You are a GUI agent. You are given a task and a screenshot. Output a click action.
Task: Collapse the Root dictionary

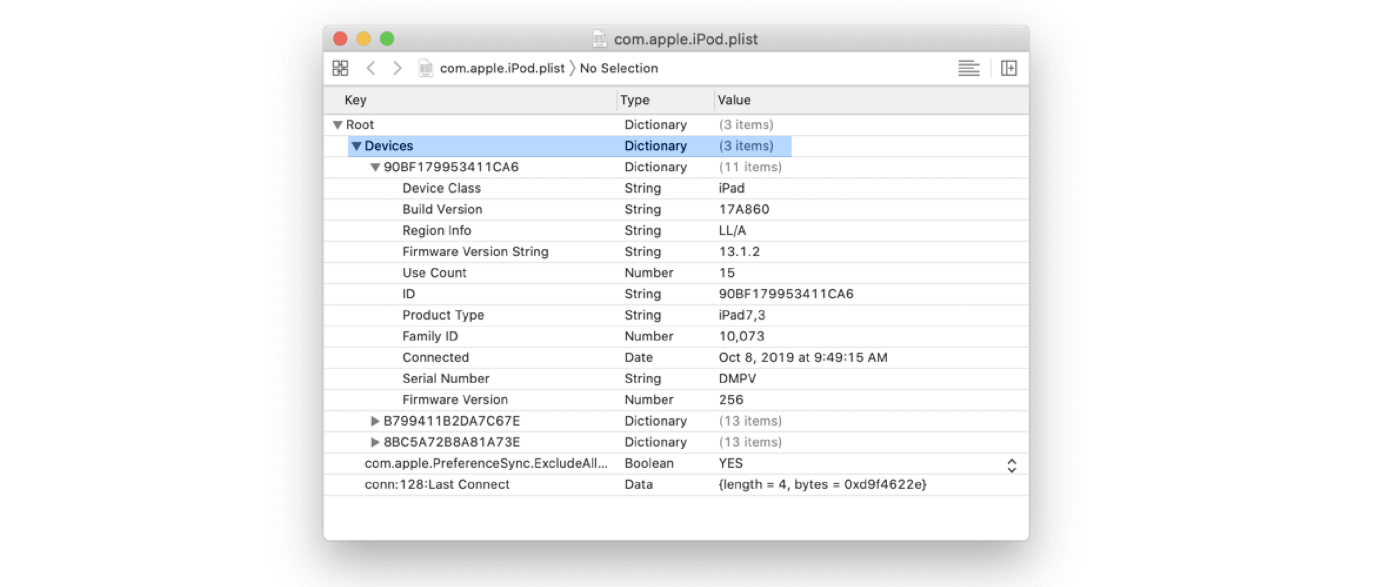click(338, 124)
